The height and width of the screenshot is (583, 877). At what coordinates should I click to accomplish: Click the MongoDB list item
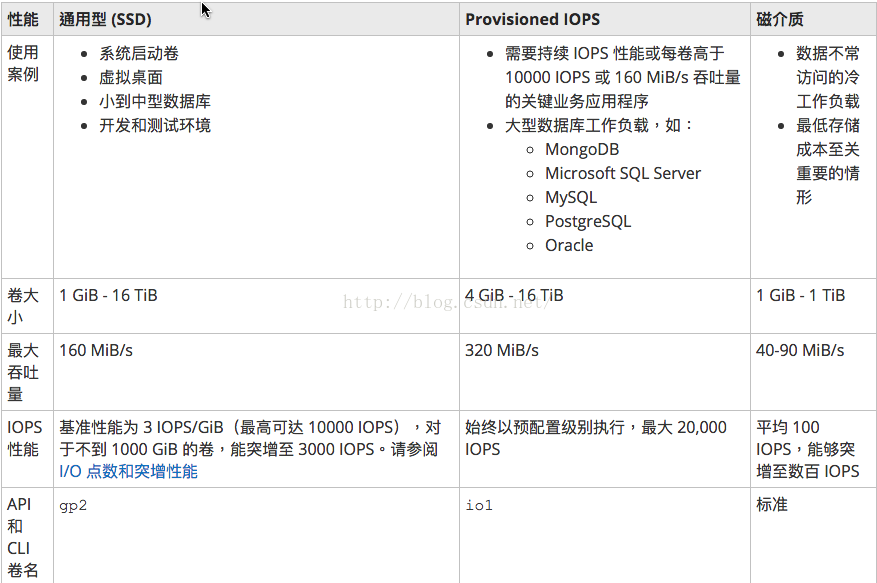point(582,149)
